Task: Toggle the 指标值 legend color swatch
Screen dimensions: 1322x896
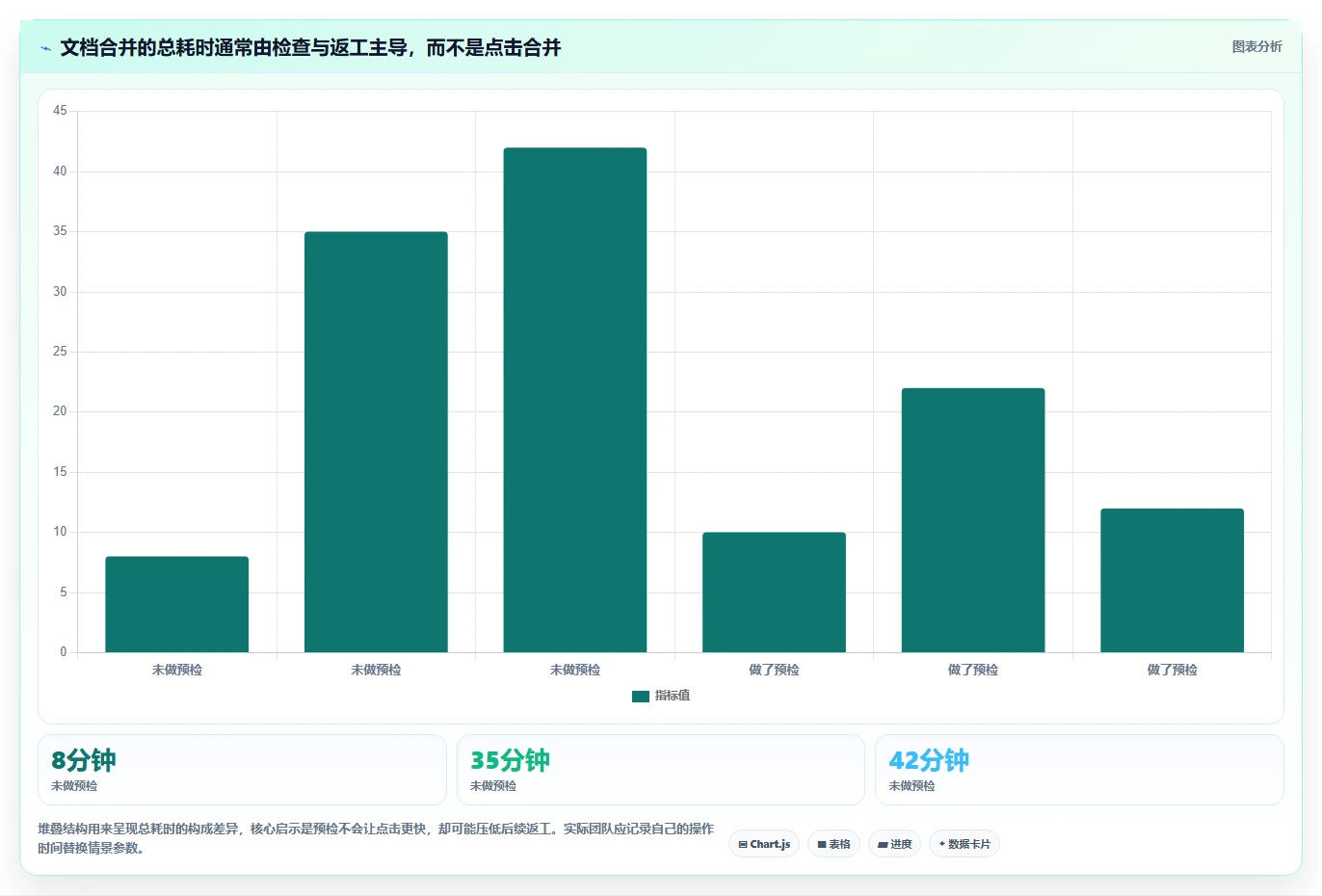Action: coord(641,696)
